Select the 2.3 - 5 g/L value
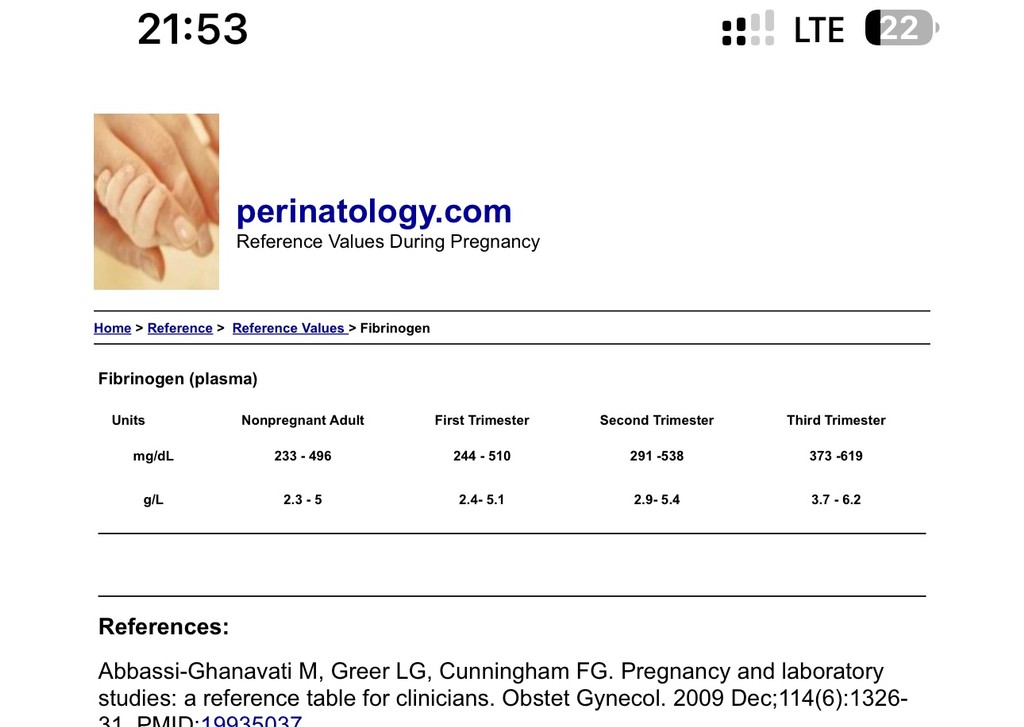1024x727 pixels. (302, 500)
